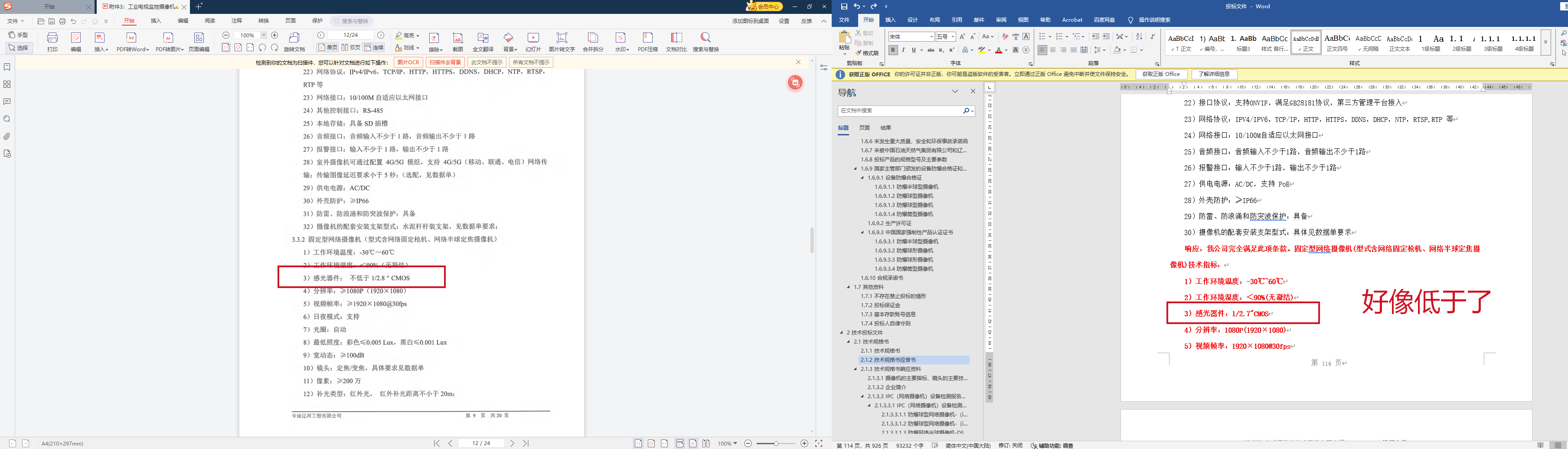Collapse the 2.1.3 技术规格书响应资料 heading
This screenshot has width=1568, height=449.
(856, 369)
